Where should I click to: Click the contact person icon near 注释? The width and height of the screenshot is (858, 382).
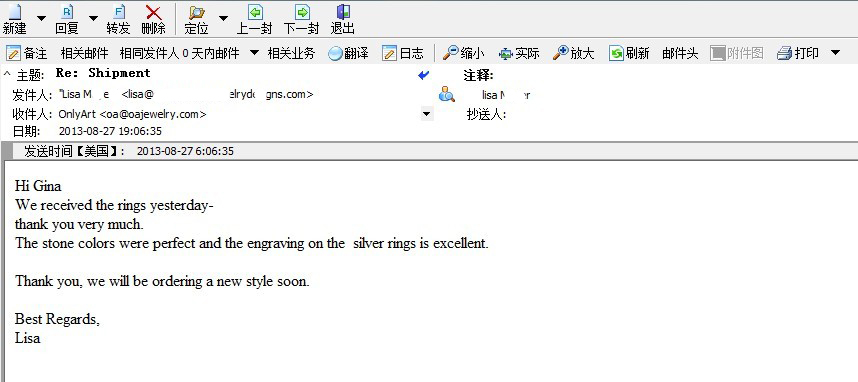pyautogui.click(x=447, y=95)
